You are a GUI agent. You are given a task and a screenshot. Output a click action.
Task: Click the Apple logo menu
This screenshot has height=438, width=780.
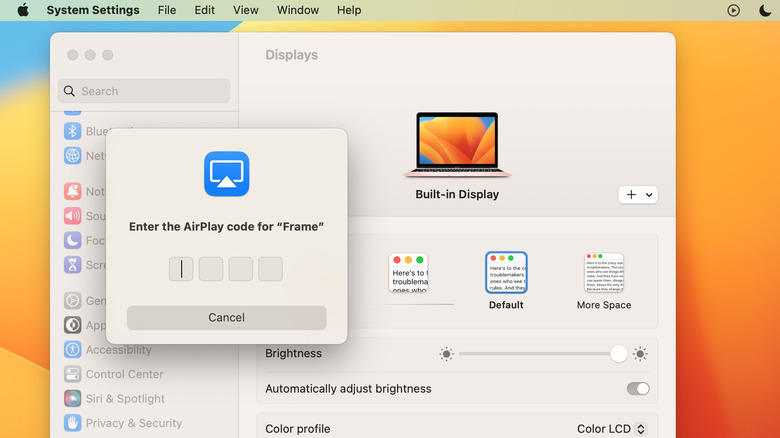coord(23,10)
